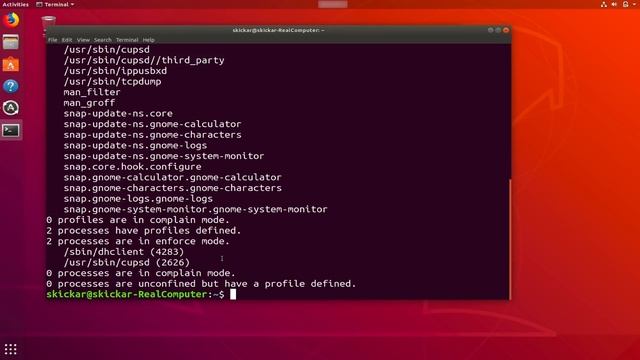Screen dimensions: 640x360
Task: Click the line "man_groff"
Action: coord(89,103)
